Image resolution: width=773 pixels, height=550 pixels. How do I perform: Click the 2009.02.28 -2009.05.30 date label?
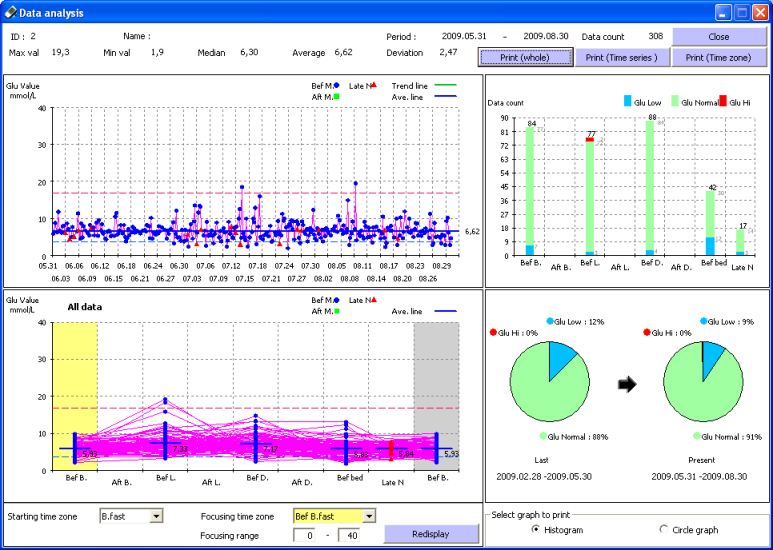tap(544, 477)
